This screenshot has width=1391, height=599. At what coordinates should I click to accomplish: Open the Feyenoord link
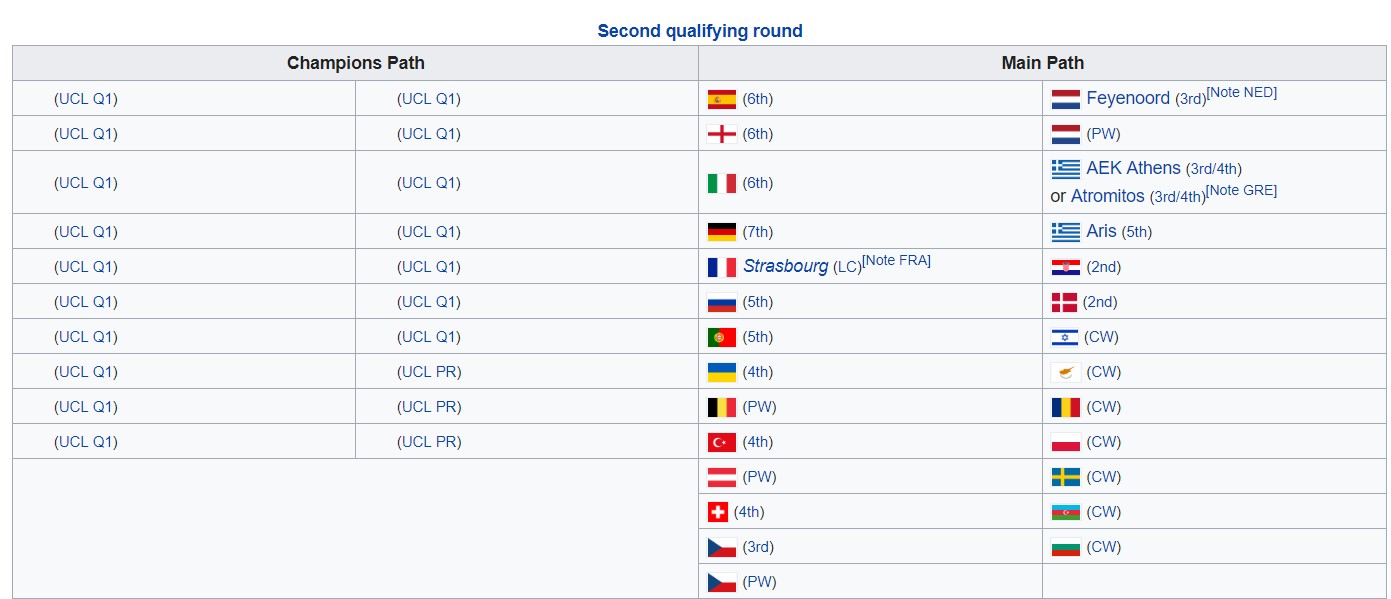click(1128, 98)
